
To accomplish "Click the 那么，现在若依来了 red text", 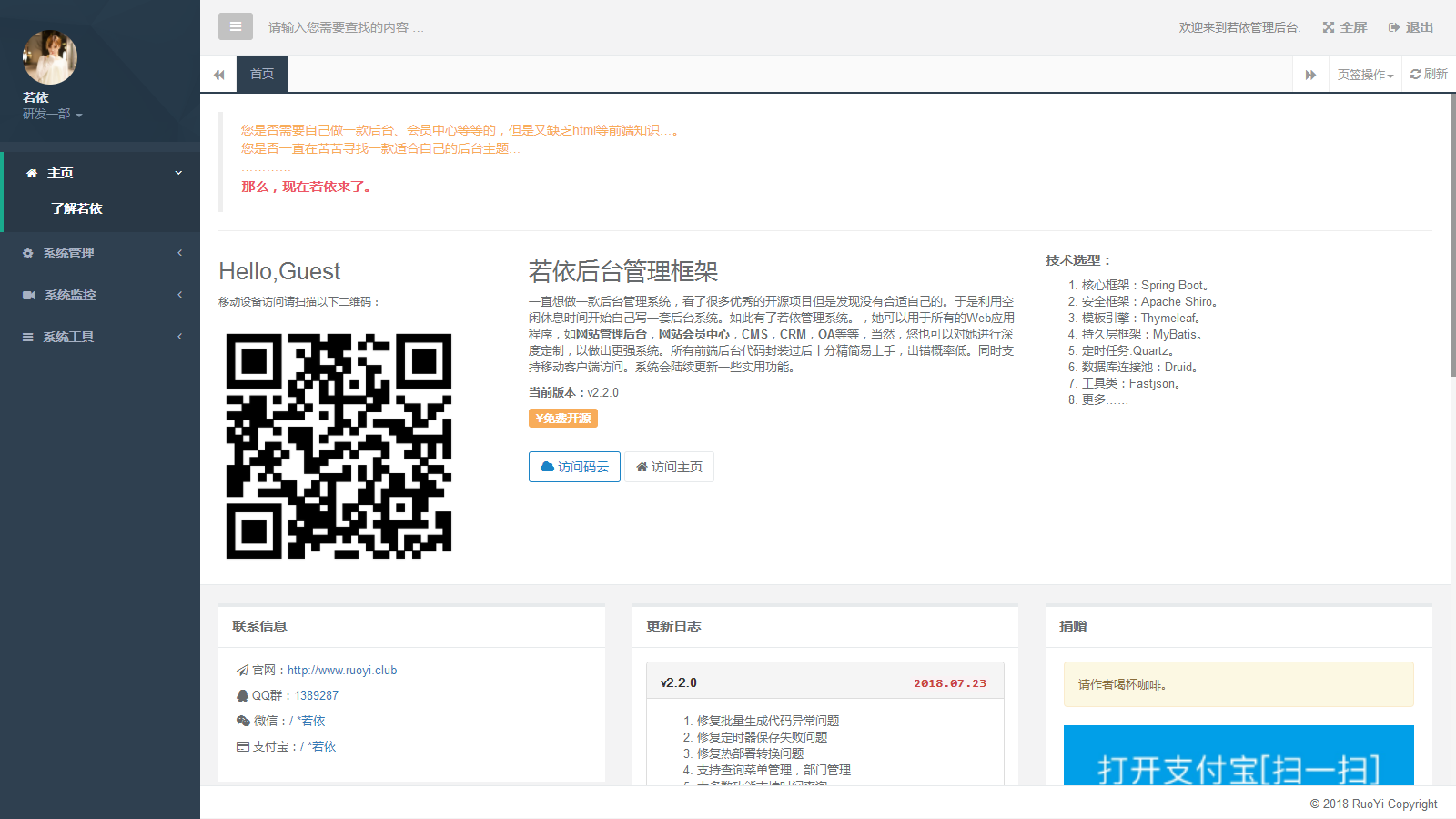I will pos(306,187).
